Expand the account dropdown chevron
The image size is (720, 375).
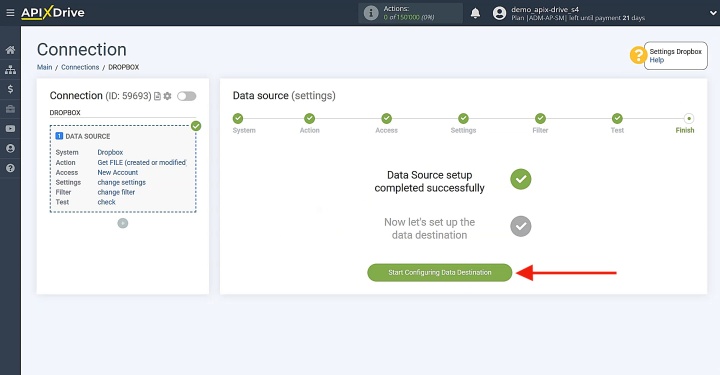click(713, 13)
